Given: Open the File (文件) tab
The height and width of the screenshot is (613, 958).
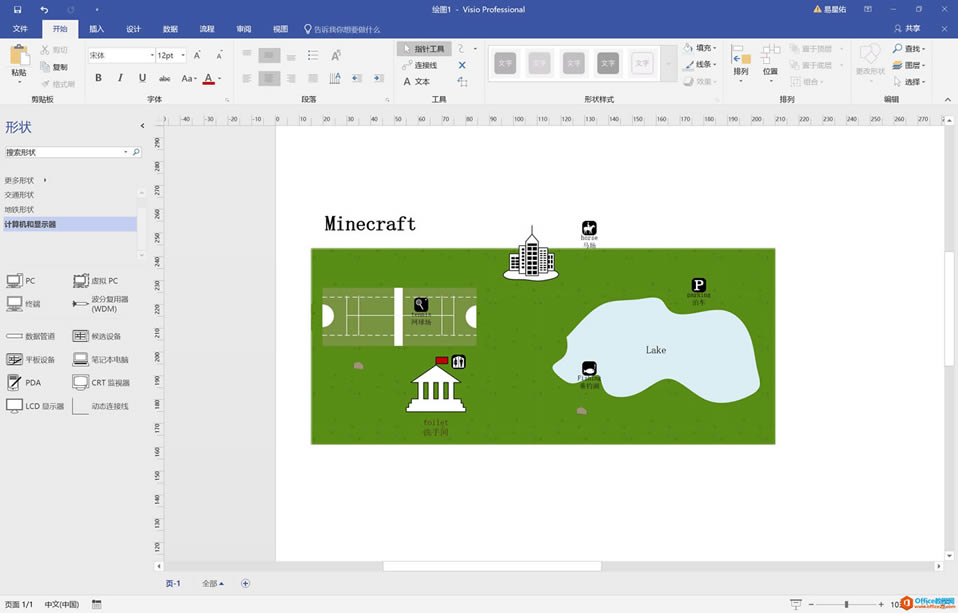Looking at the screenshot, I should tap(20, 29).
